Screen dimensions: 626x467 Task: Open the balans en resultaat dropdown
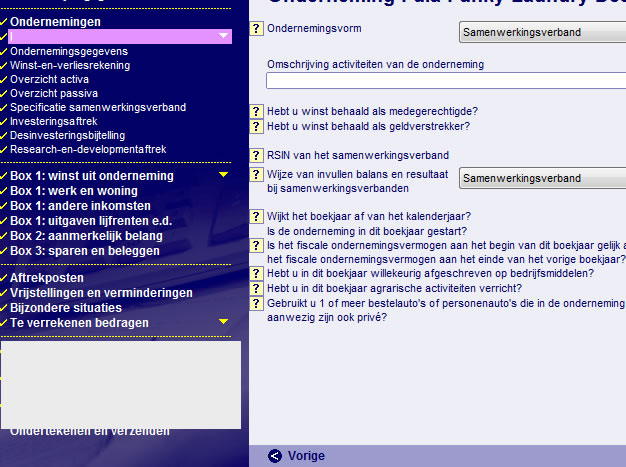[x=541, y=179]
